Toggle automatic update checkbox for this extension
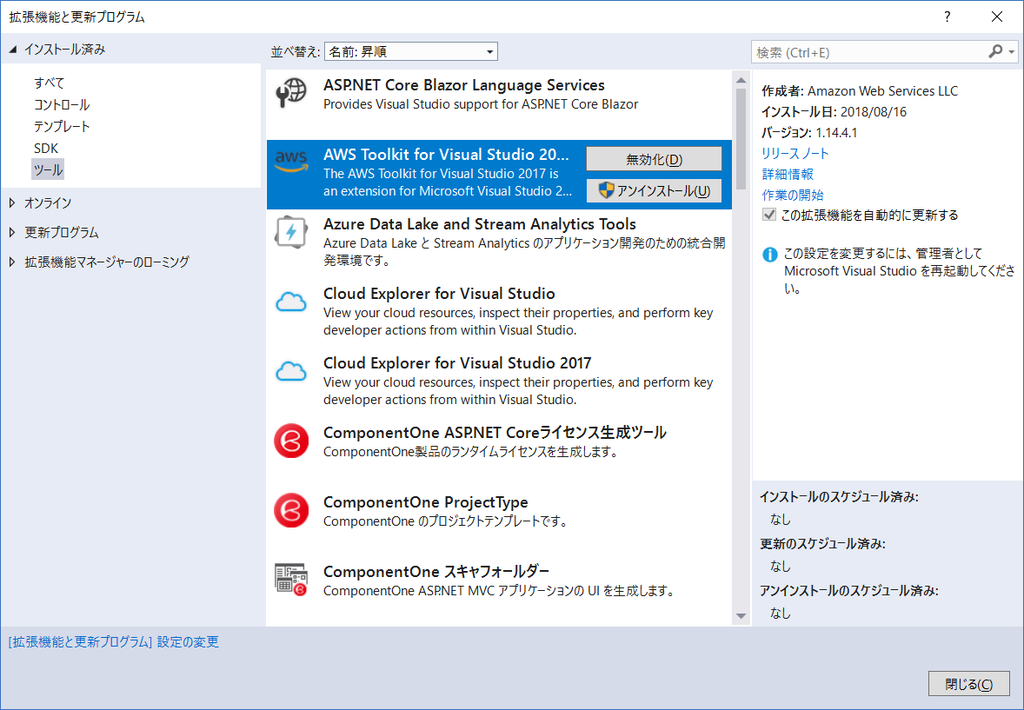Viewport: 1024px width, 710px height. pos(769,215)
